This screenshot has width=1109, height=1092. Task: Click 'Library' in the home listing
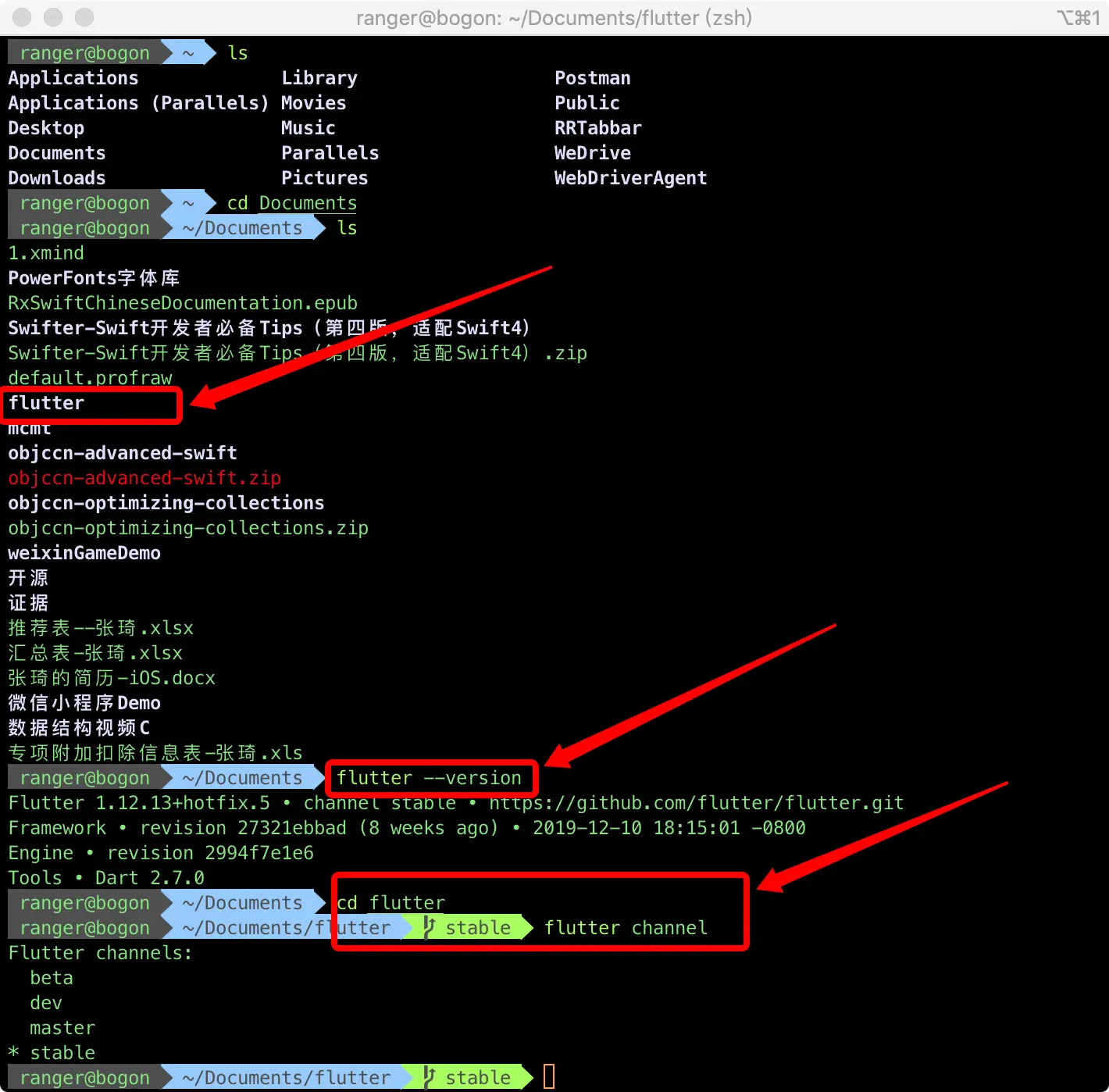319,78
